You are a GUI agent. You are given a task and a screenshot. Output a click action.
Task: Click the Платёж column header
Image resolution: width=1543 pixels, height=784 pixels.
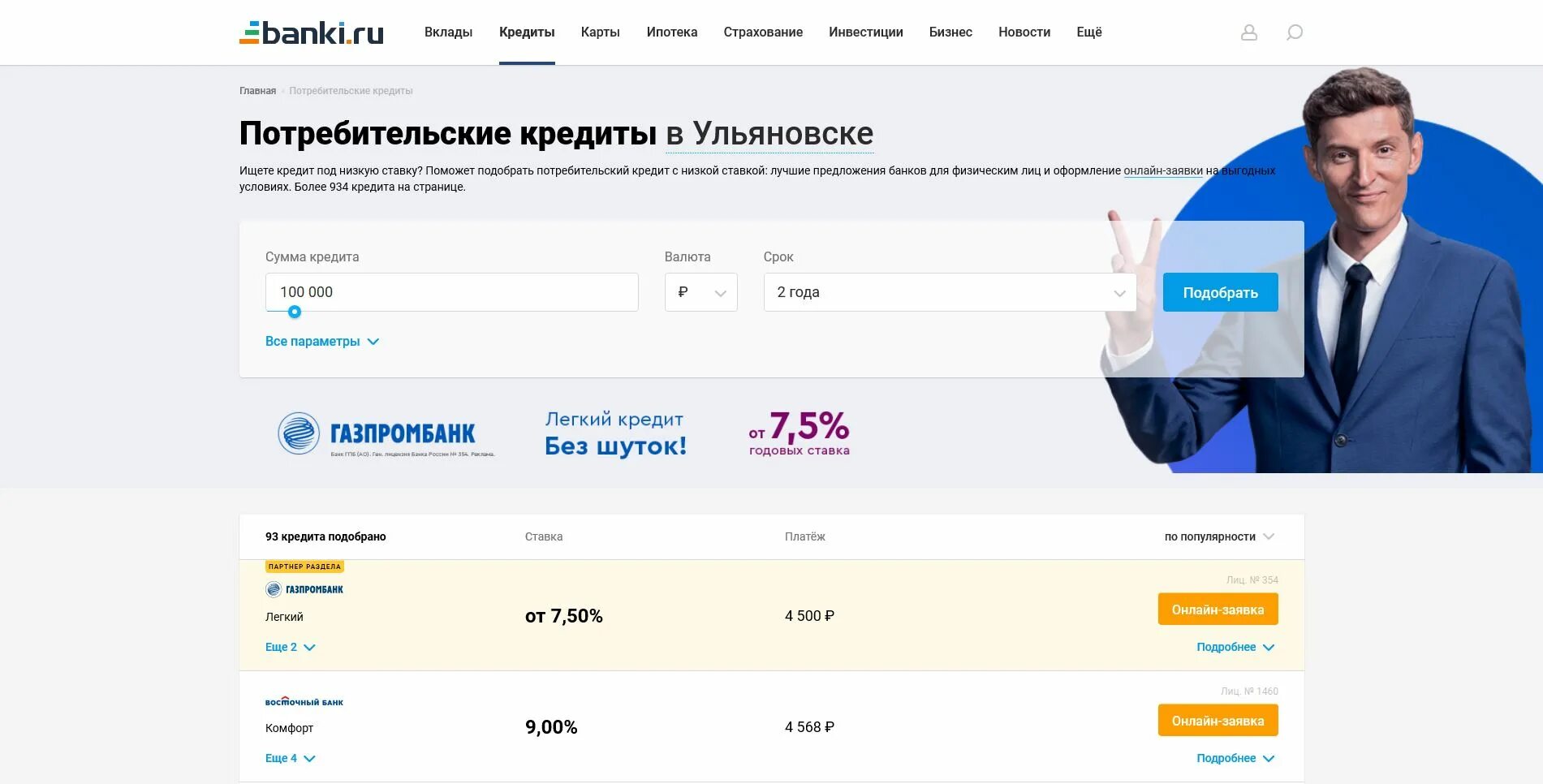[805, 536]
